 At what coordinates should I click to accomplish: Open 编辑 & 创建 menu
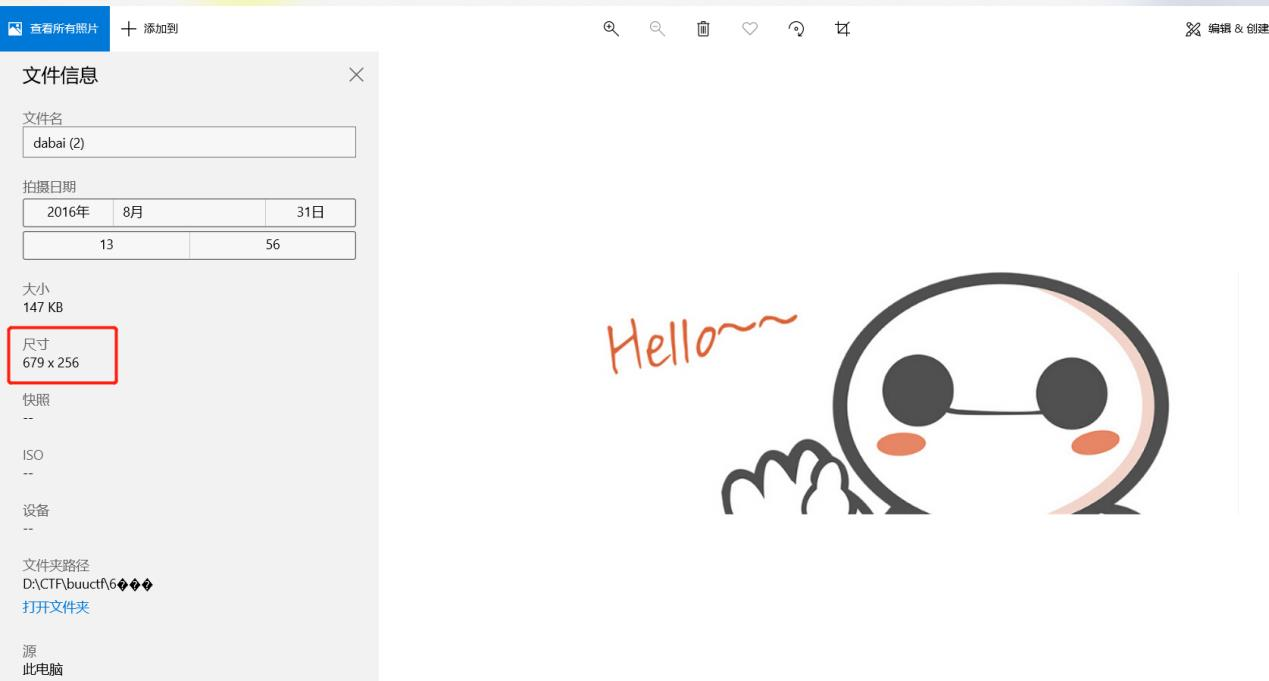(1226, 29)
